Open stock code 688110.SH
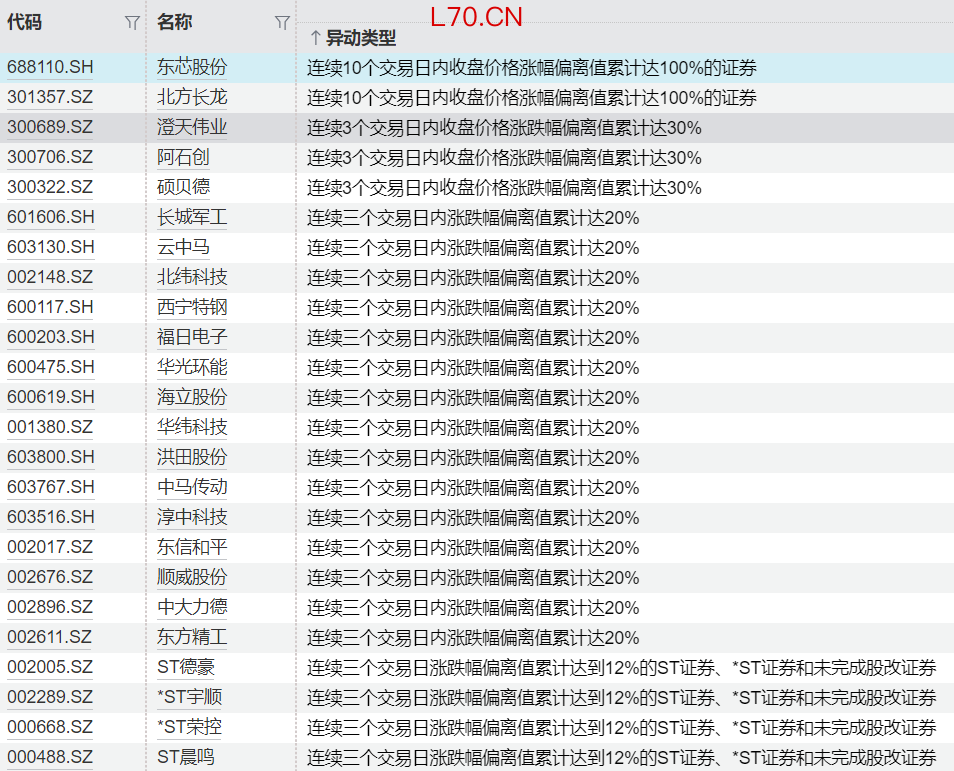The width and height of the screenshot is (954, 771). [50, 68]
